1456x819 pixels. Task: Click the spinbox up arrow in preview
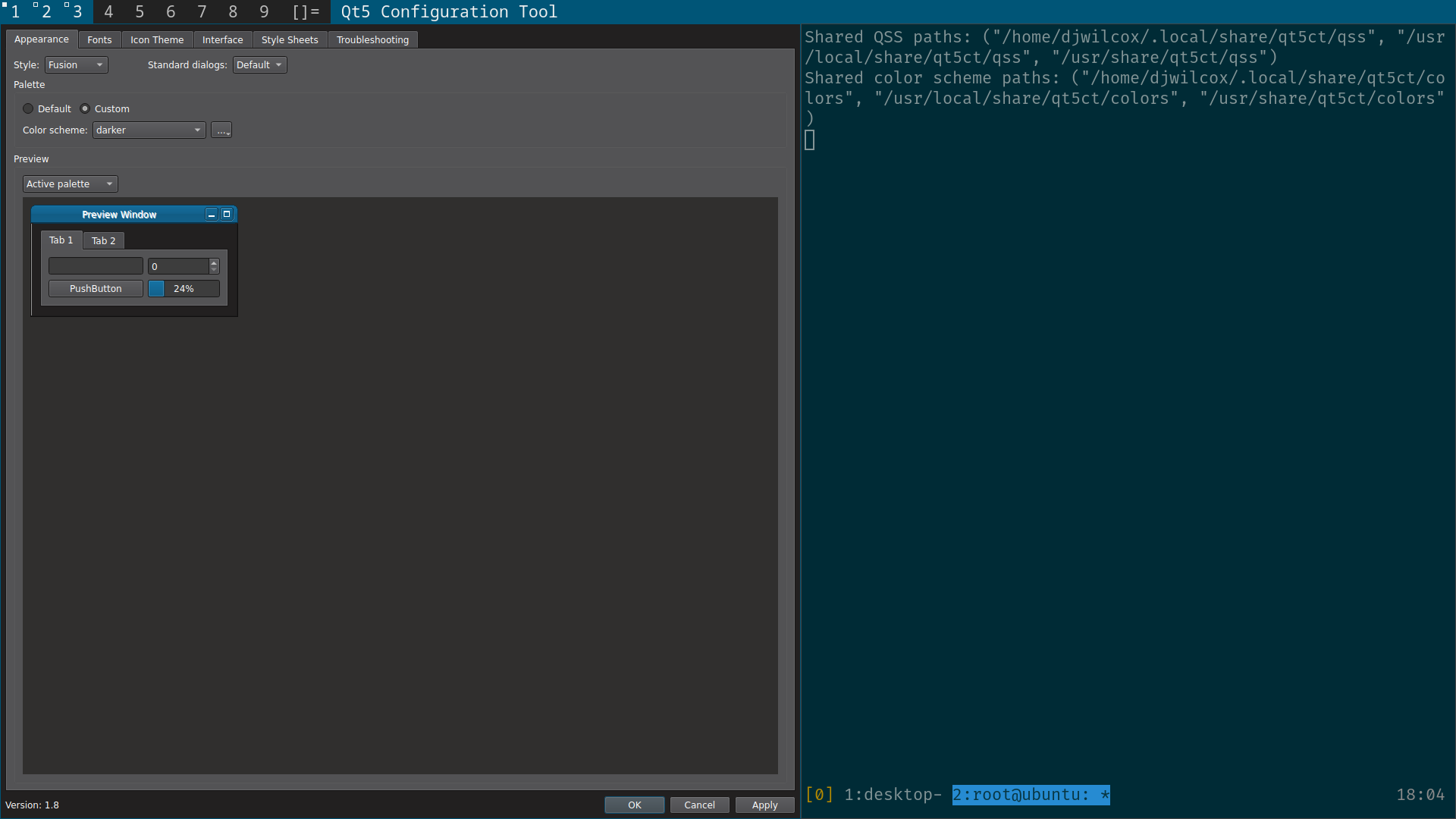point(214,262)
